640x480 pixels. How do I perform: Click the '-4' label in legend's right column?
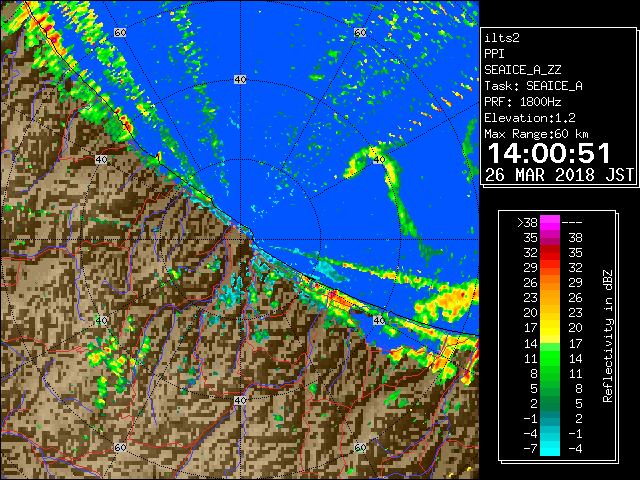click(575, 448)
